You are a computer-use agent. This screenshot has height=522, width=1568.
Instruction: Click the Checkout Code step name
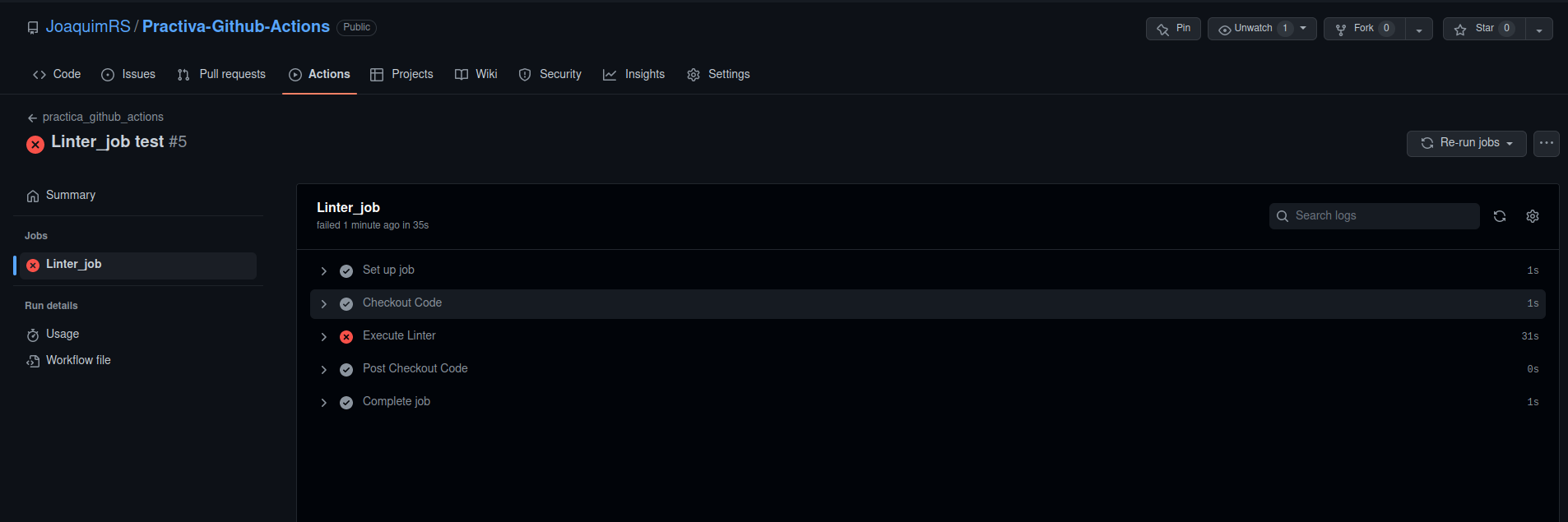click(x=402, y=303)
